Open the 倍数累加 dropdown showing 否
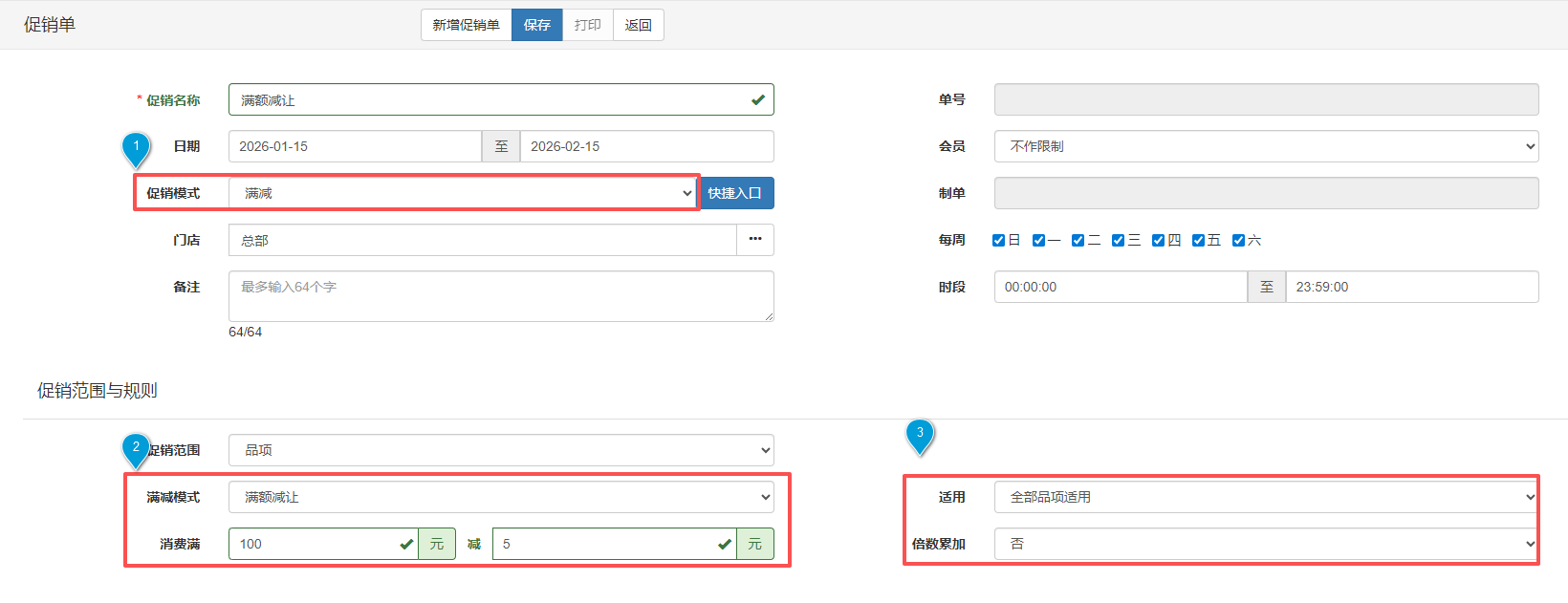This screenshot has height=603, width=1568. point(1266,544)
